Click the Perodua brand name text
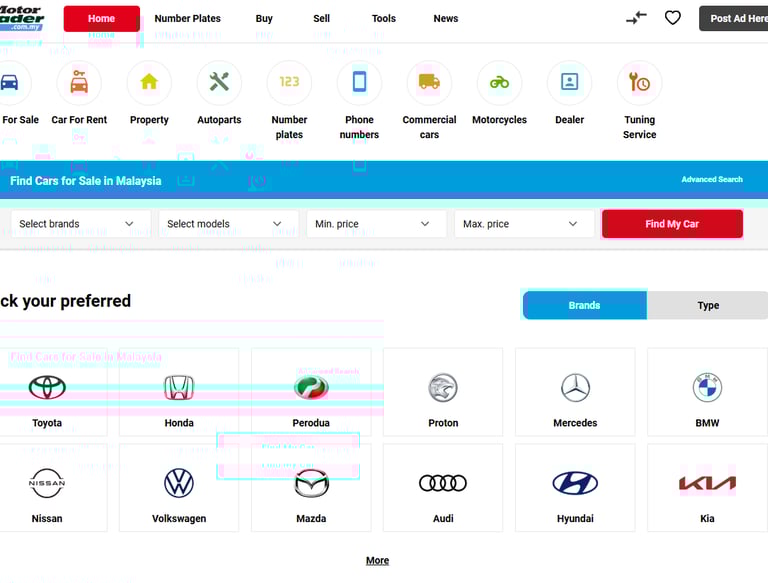This screenshot has width=768, height=583. click(x=311, y=423)
